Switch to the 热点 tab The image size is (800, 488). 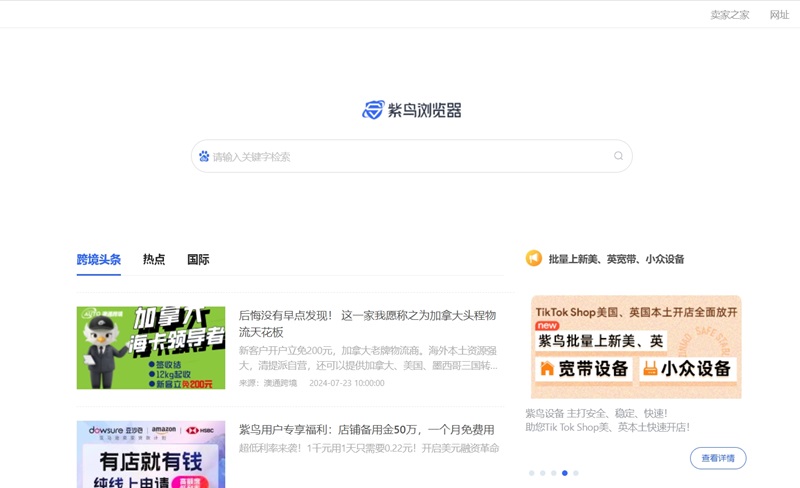click(x=154, y=259)
